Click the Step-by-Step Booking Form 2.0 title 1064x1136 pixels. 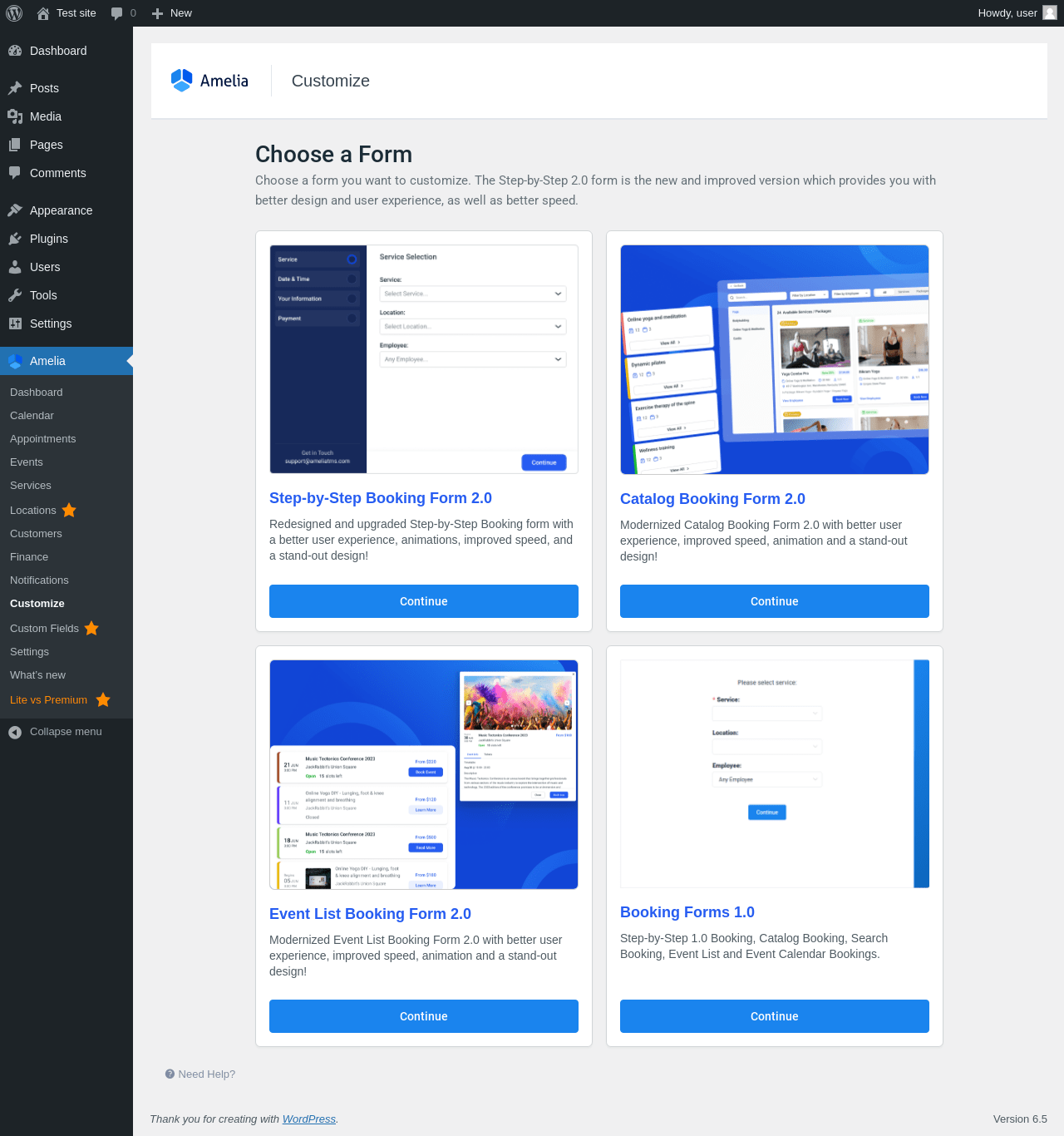coord(381,498)
